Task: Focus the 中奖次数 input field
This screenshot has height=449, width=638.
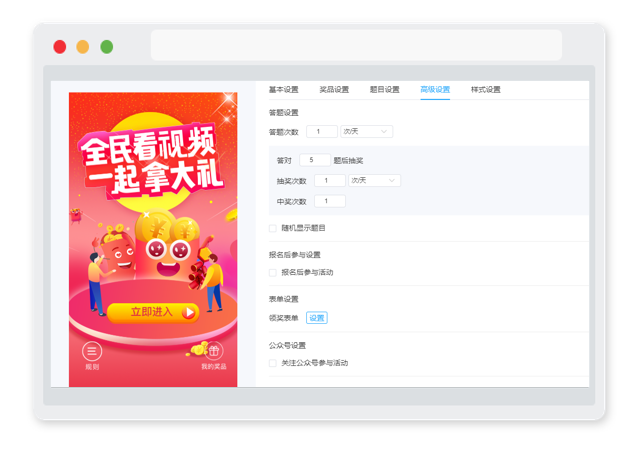Action: click(330, 201)
